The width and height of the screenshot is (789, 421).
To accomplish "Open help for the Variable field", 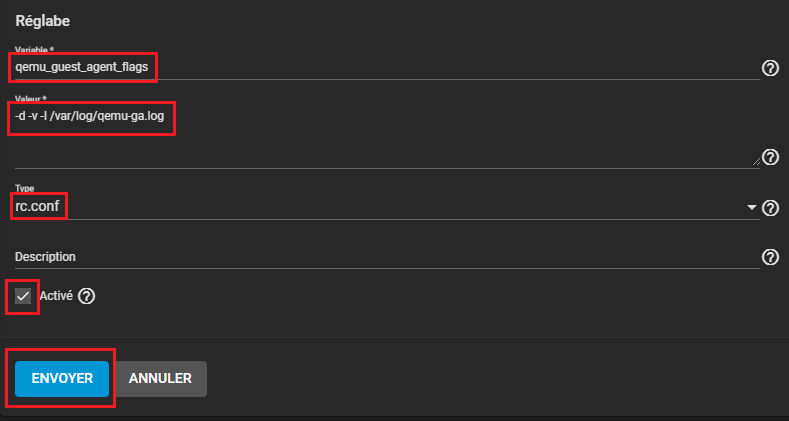I will 770,68.
